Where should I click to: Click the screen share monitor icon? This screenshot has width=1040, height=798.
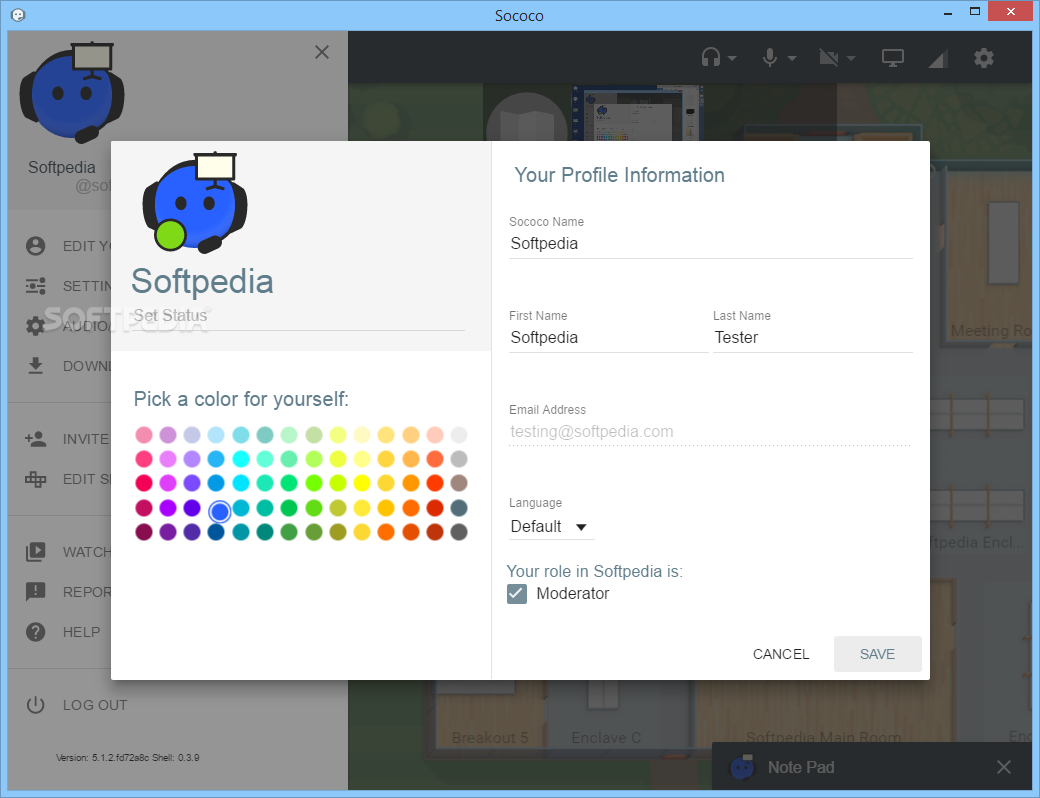point(893,58)
